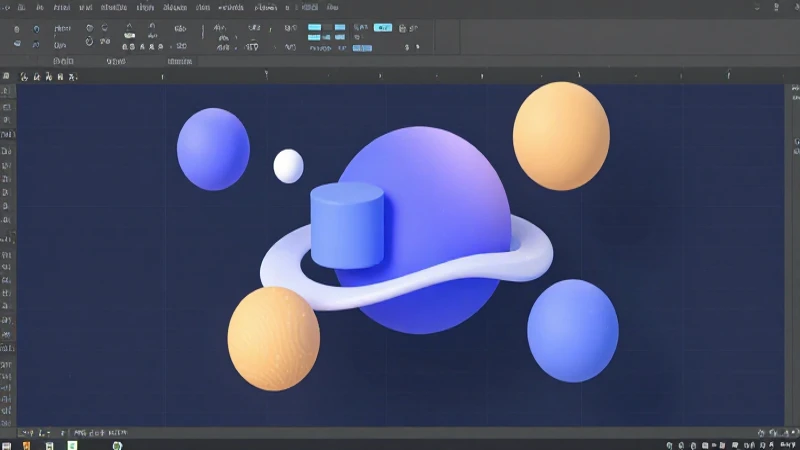Open the Windows Start menu on the taskbar

click(x=7, y=446)
